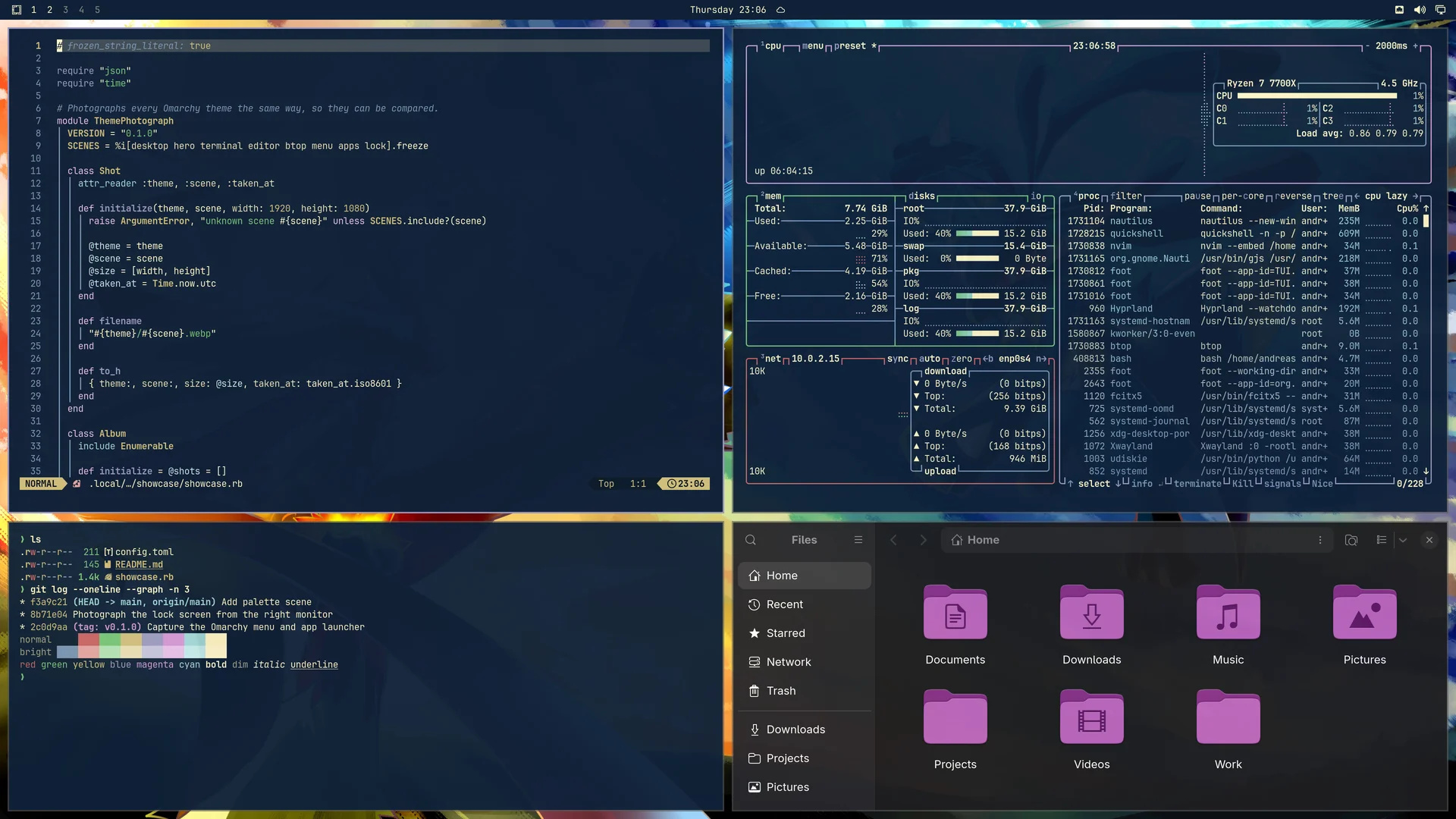Open the Files sidebar hamburger menu

click(x=858, y=540)
